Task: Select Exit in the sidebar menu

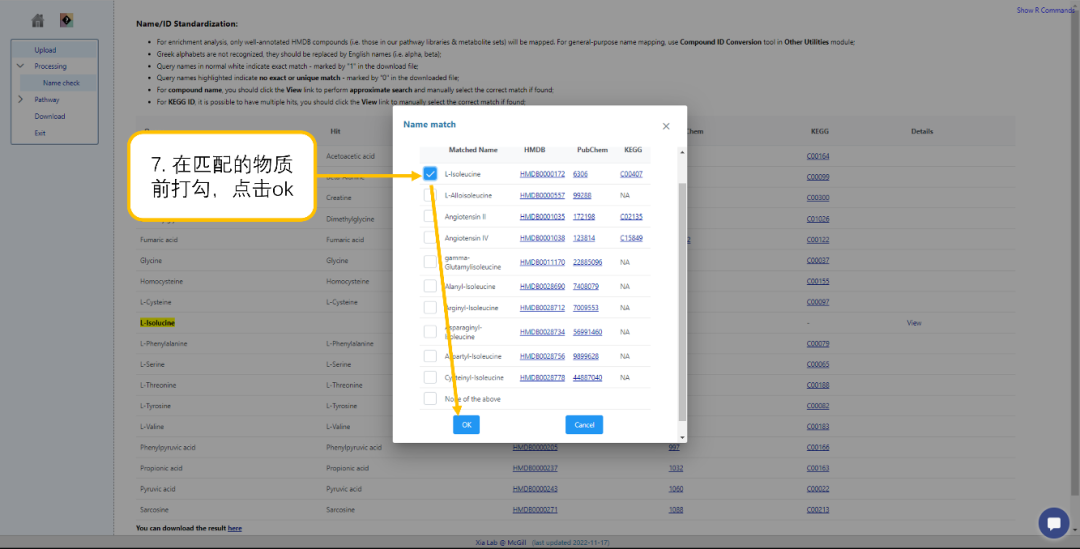Action: 40,133
